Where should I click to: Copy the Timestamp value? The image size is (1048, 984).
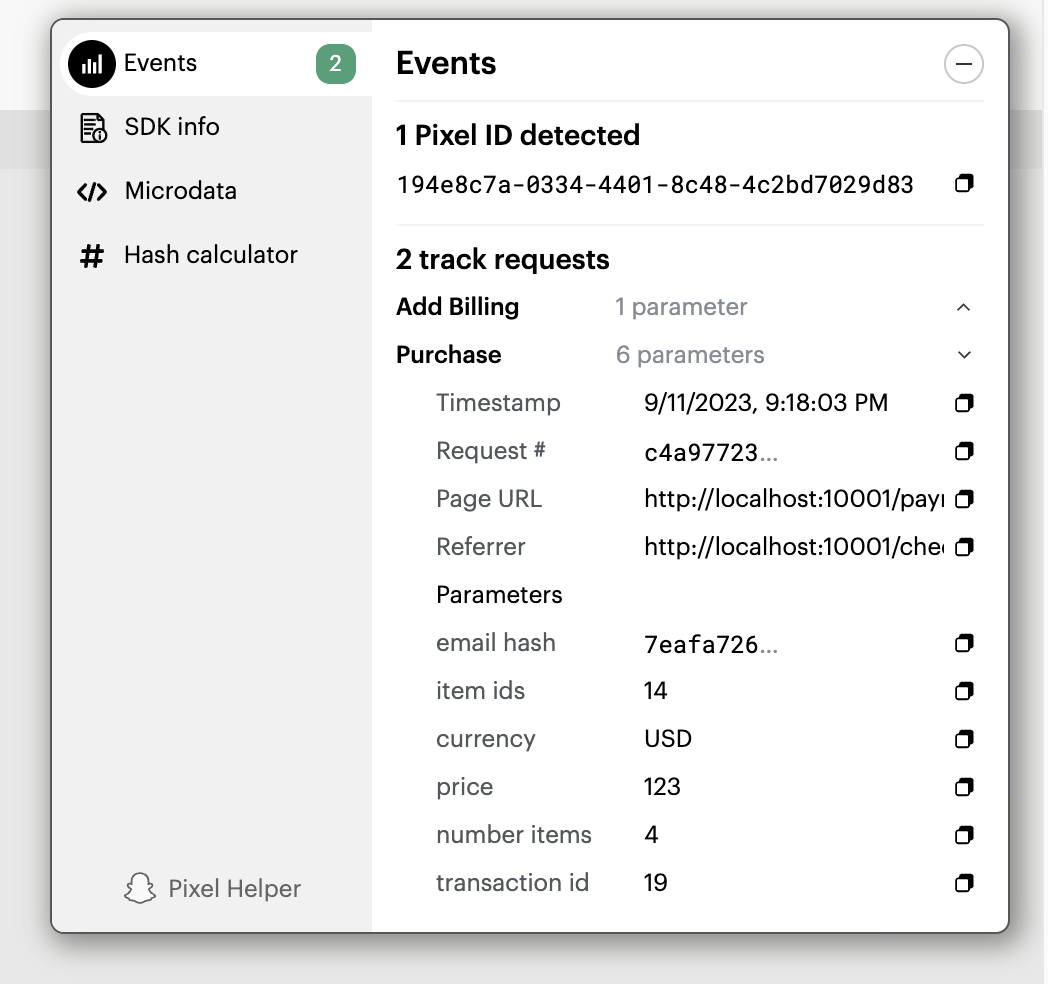click(x=964, y=403)
